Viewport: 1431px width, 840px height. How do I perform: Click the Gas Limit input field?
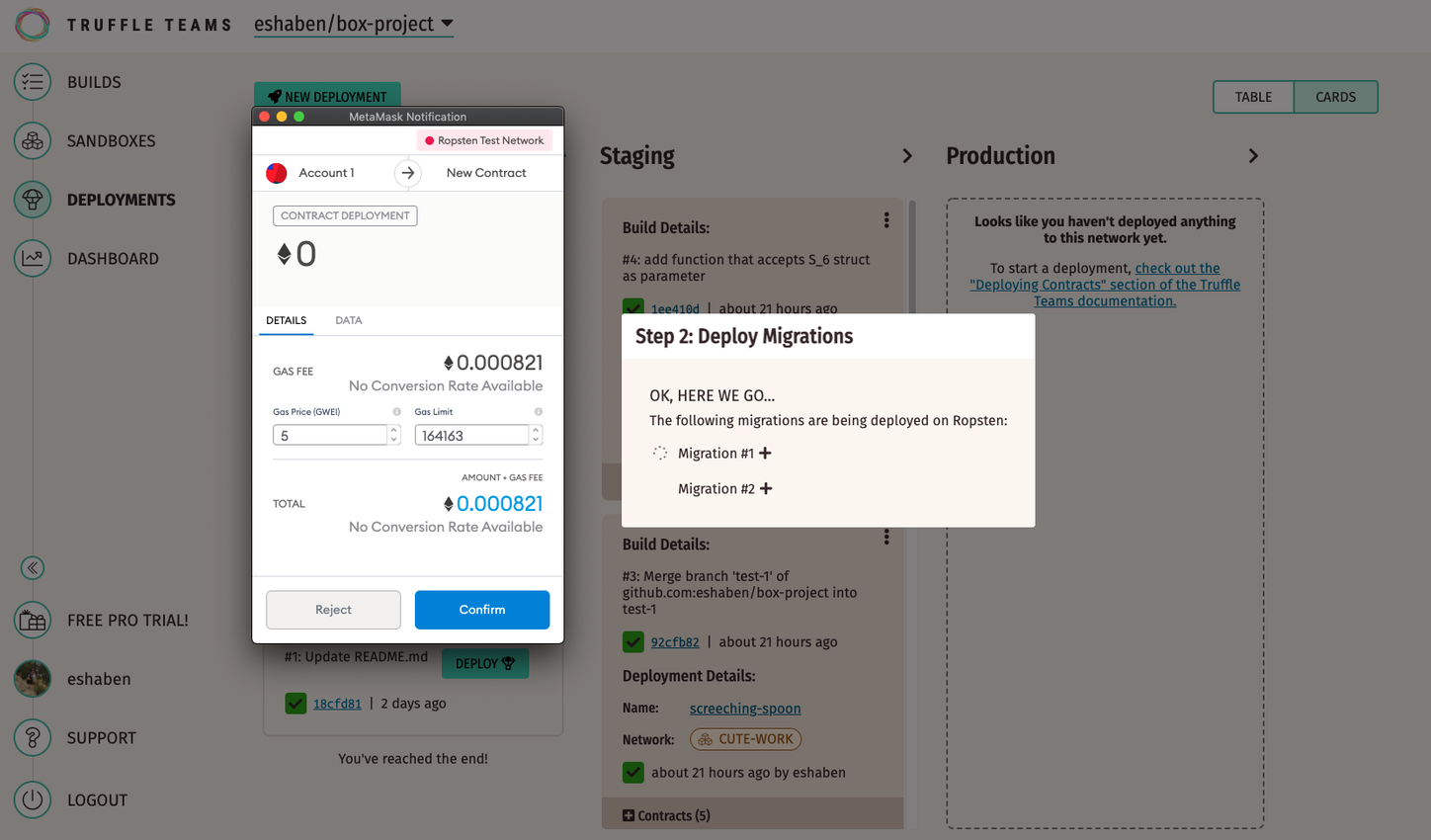471,435
